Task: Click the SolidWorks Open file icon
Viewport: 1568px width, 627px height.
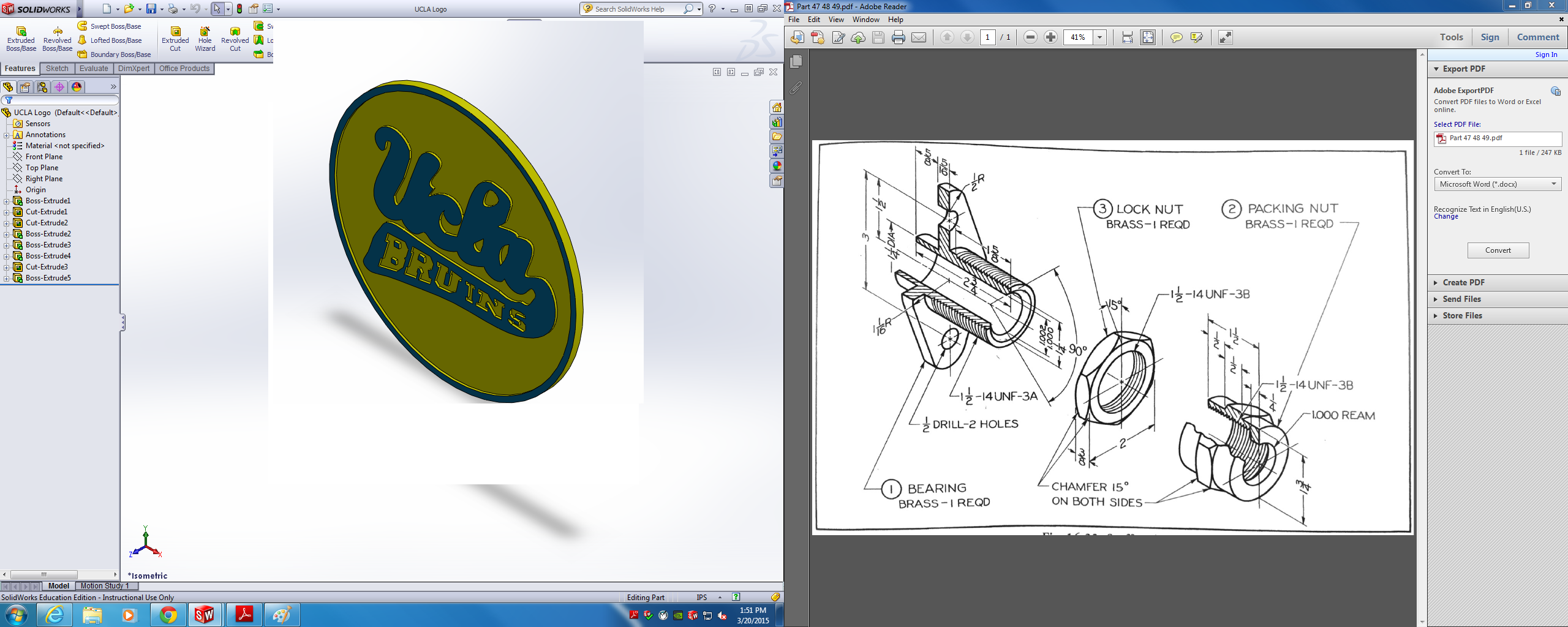Action: coord(129,9)
